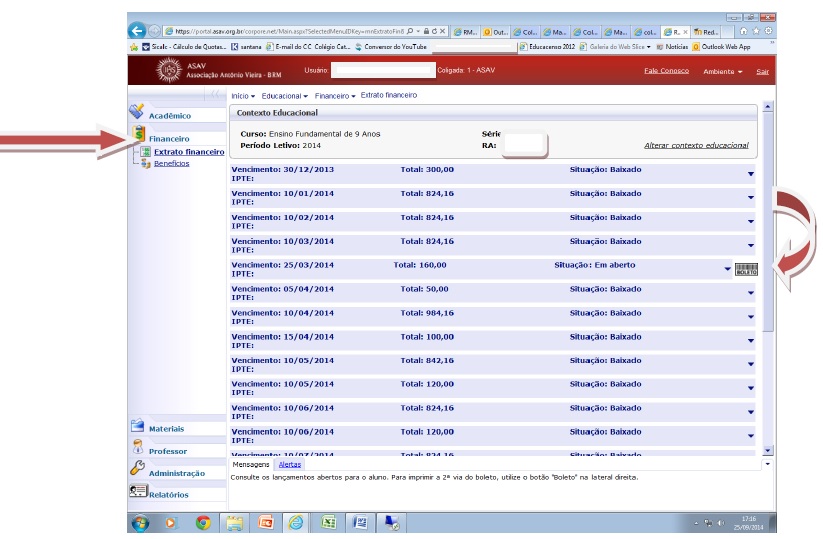Screen dimensions: 823x539
Task: Open Outlook Web App bookmark
Action: coord(721,47)
